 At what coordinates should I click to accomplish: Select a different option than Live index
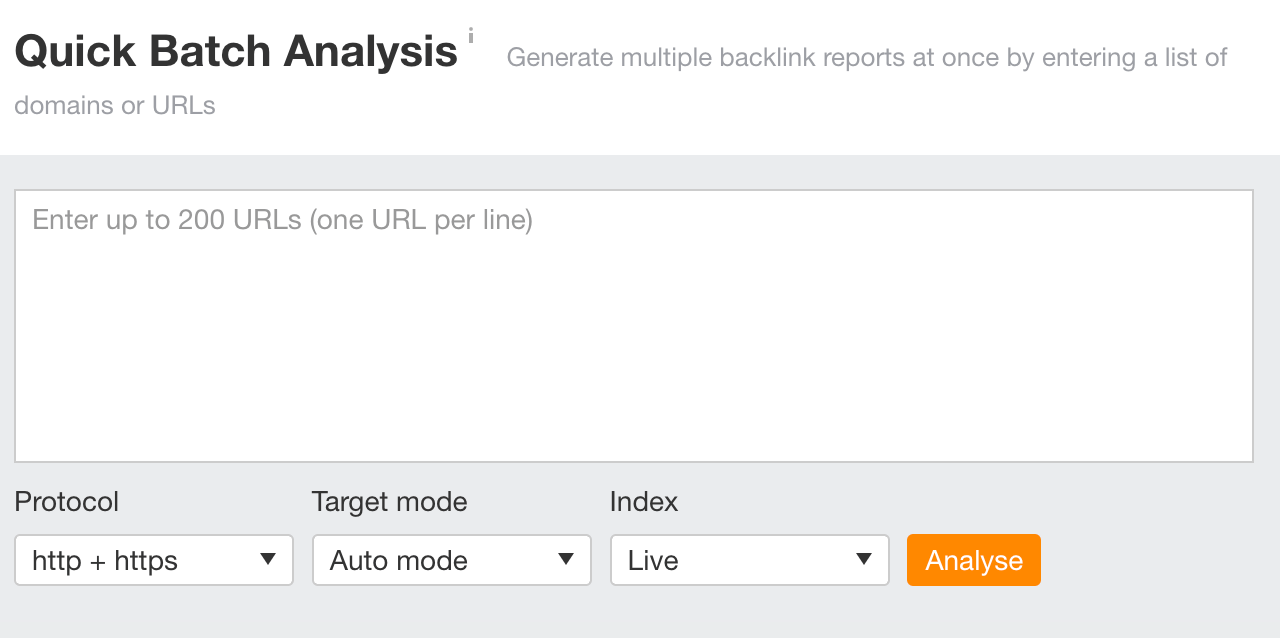pyautogui.click(x=749, y=560)
